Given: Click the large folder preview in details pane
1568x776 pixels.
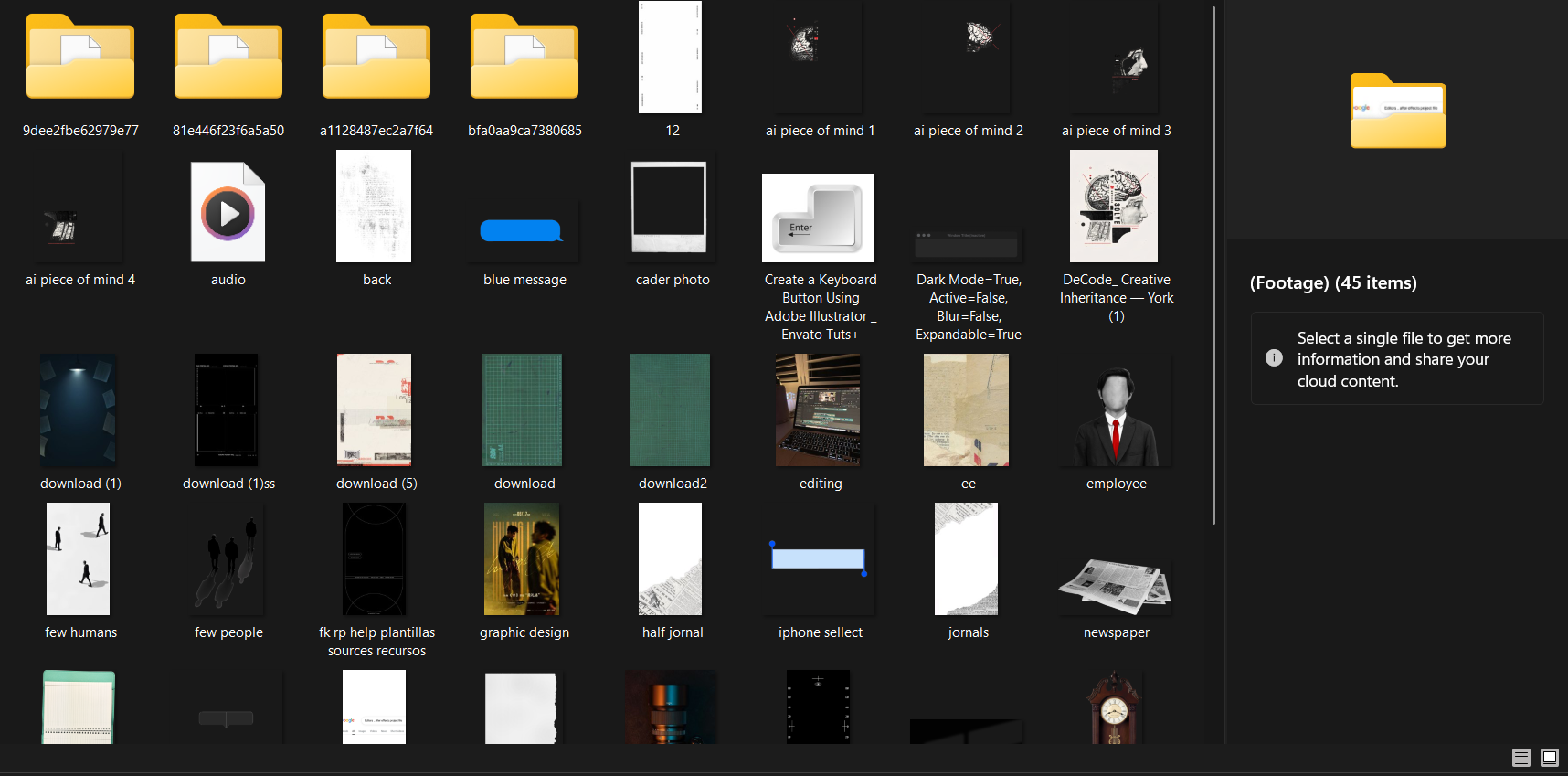Looking at the screenshot, I should click(1398, 112).
